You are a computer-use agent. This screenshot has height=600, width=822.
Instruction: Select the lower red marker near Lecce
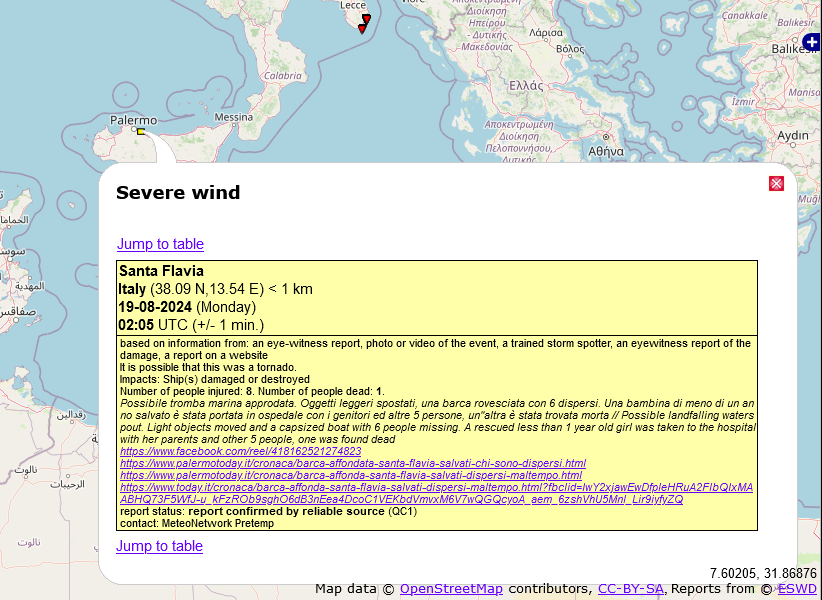362,28
